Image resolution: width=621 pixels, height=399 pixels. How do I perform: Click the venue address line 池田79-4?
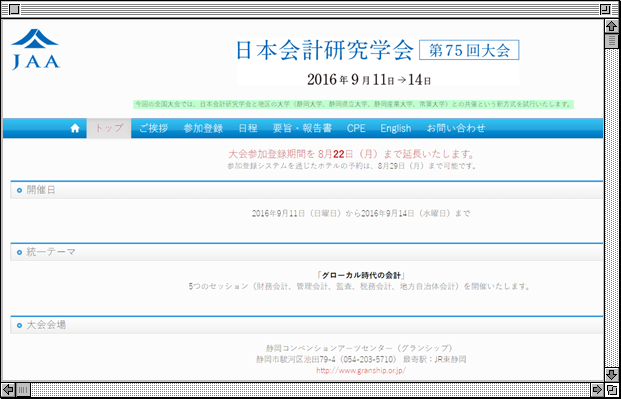[x=361, y=360]
